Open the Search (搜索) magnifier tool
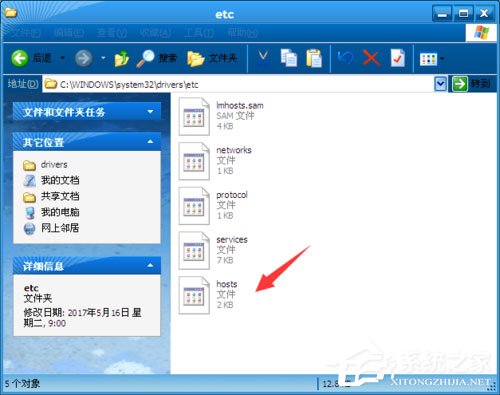 coord(156,58)
